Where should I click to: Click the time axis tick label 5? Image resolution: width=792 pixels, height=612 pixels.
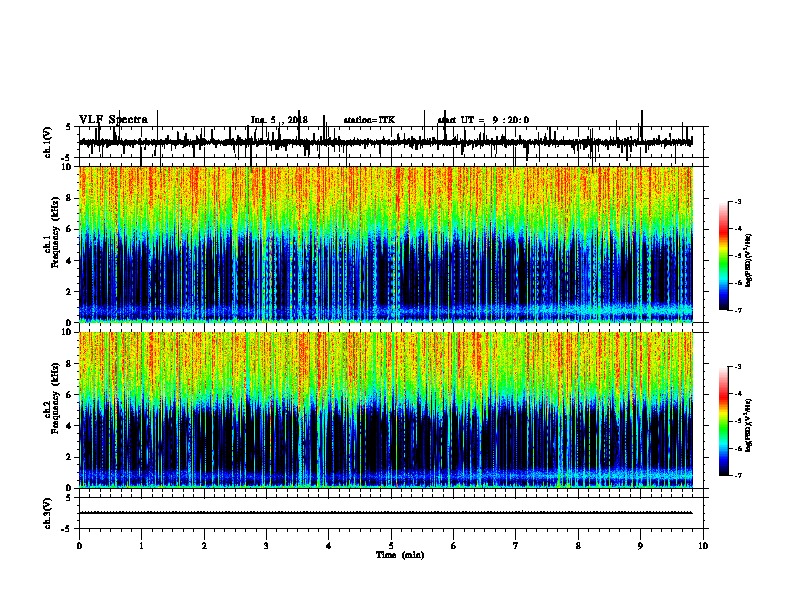point(391,546)
